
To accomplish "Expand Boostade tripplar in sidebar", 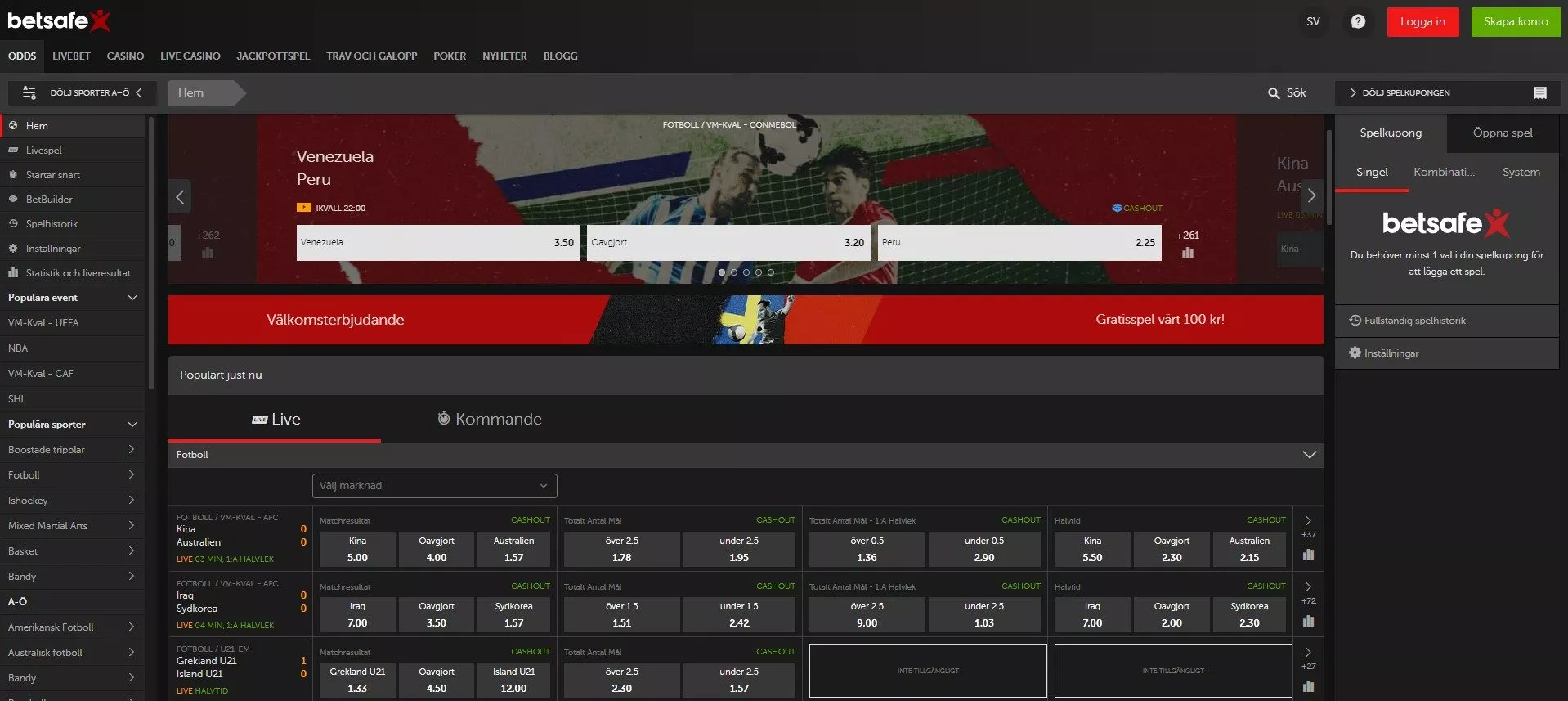I will [74, 450].
